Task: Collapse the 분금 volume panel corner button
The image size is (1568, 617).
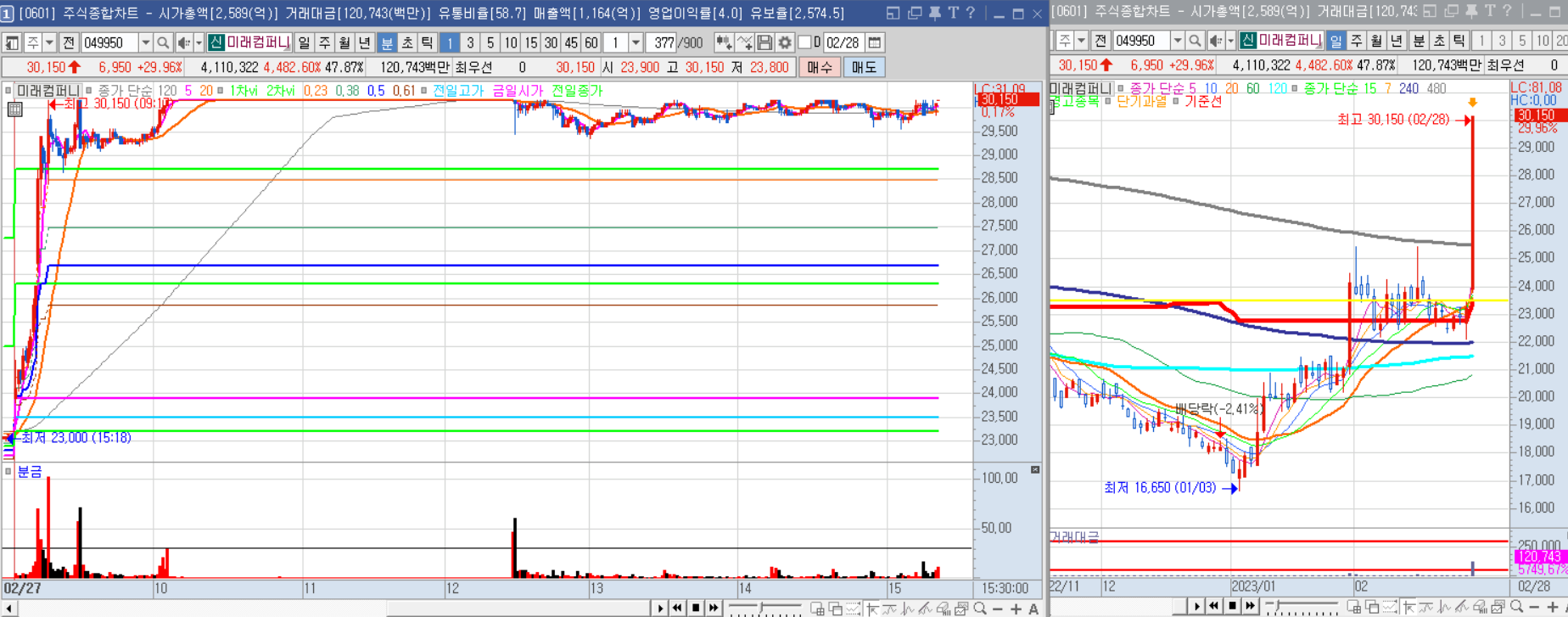Action: coord(1035,469)
